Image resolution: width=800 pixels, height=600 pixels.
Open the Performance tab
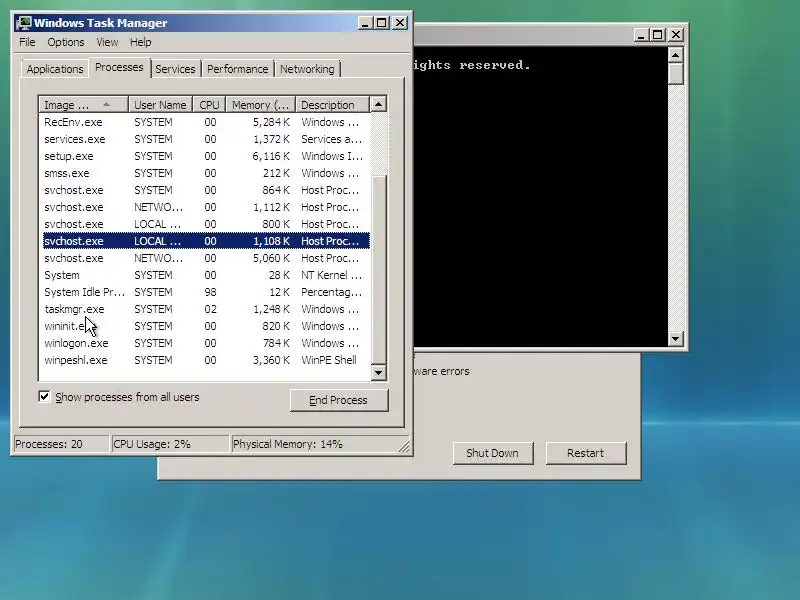(237, 69)
